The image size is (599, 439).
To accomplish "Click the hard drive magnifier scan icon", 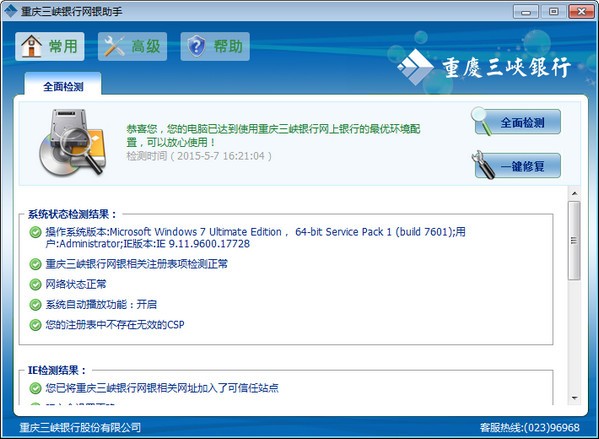I will click(72, 142).
